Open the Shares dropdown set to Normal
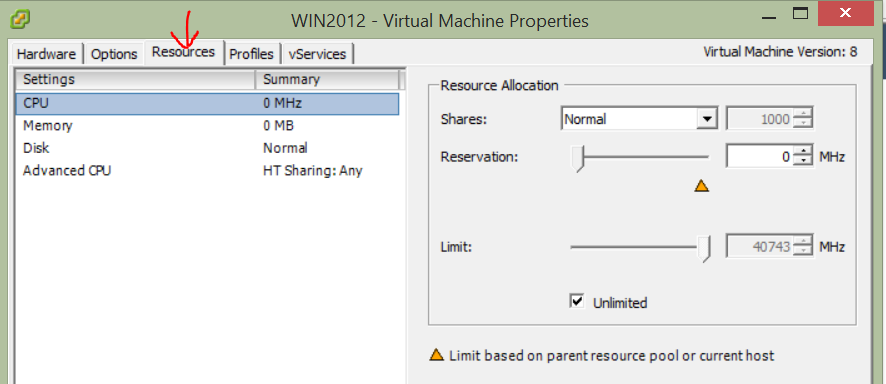Screen dimensions: 886x384 tap(639, 119)
